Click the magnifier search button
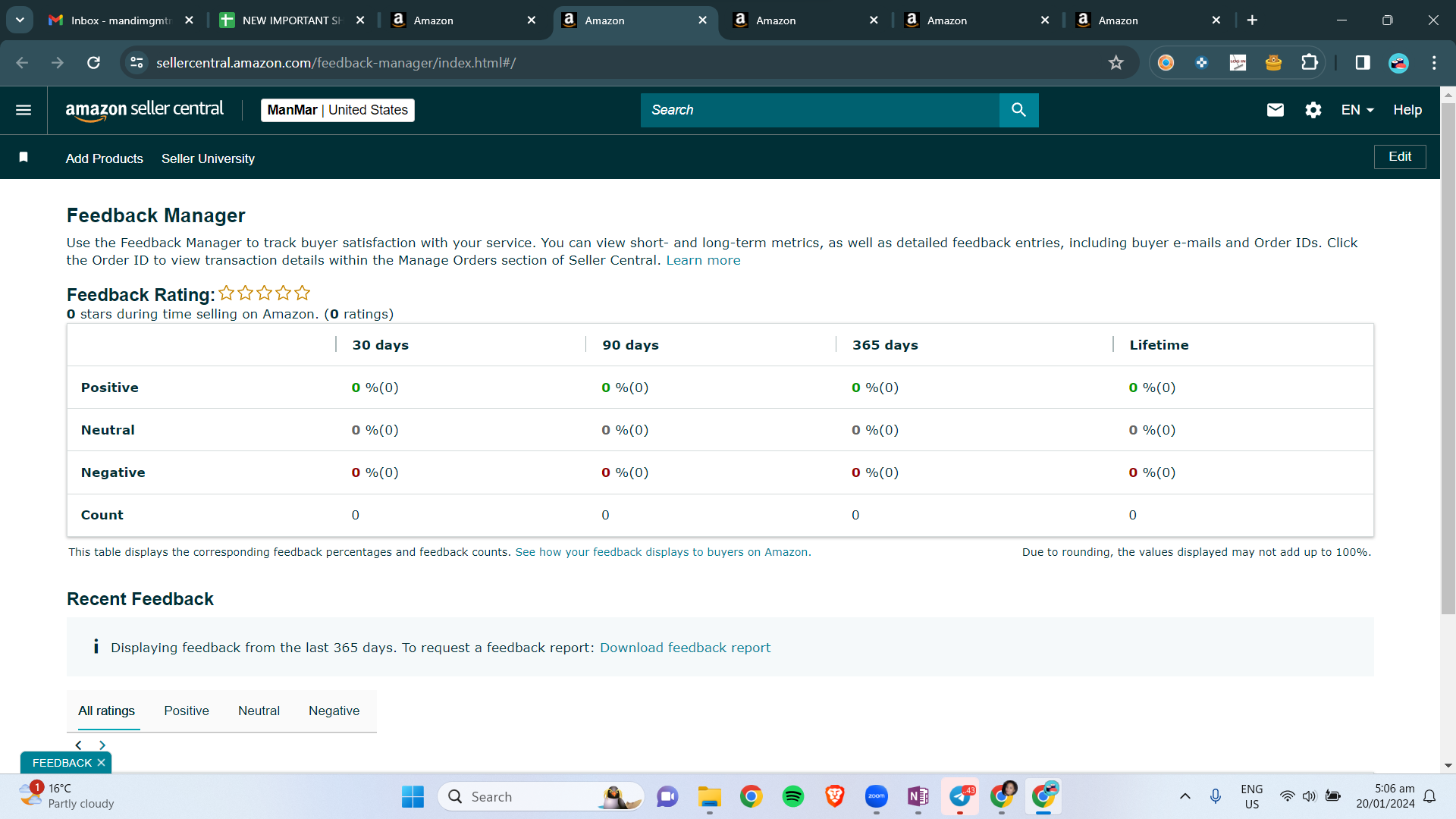 pos(1018,110)
